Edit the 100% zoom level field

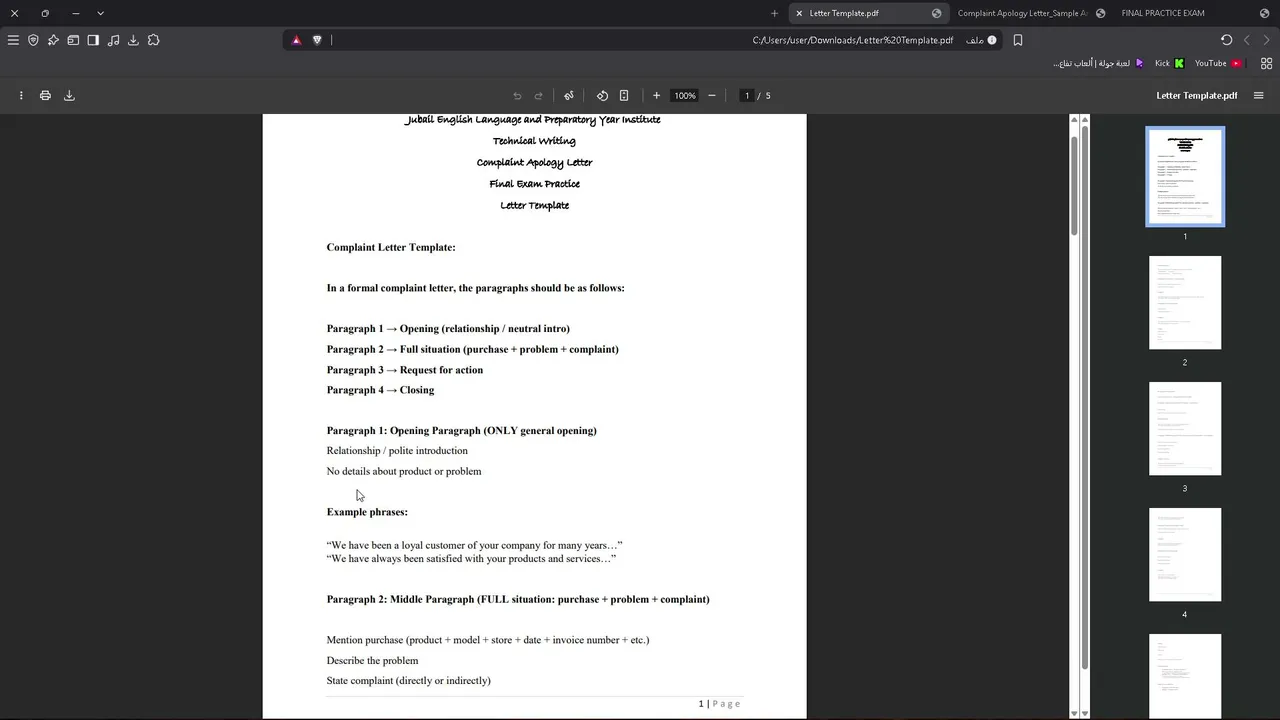point(685,95)
